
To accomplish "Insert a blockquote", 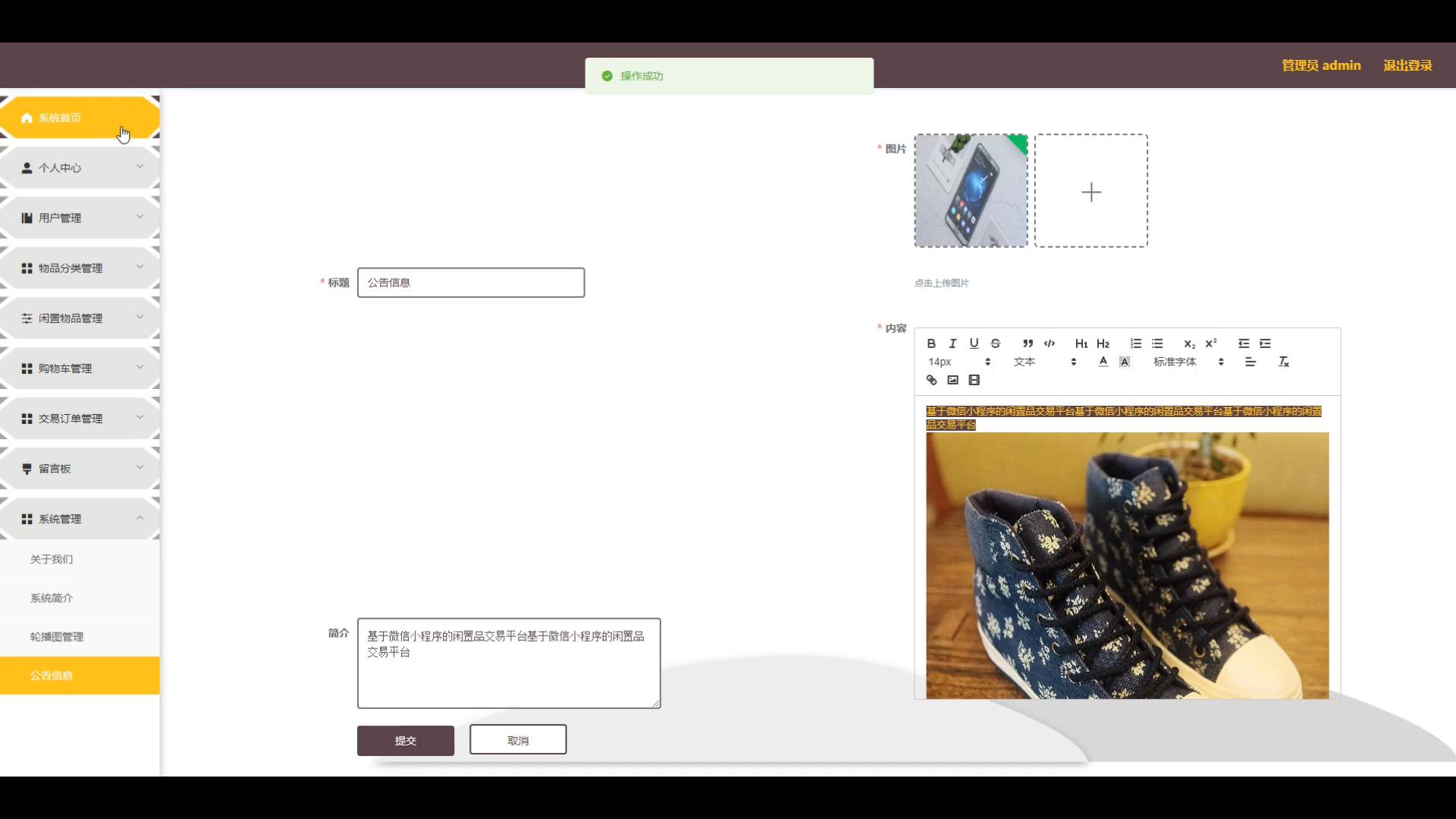I will 1028,344.
